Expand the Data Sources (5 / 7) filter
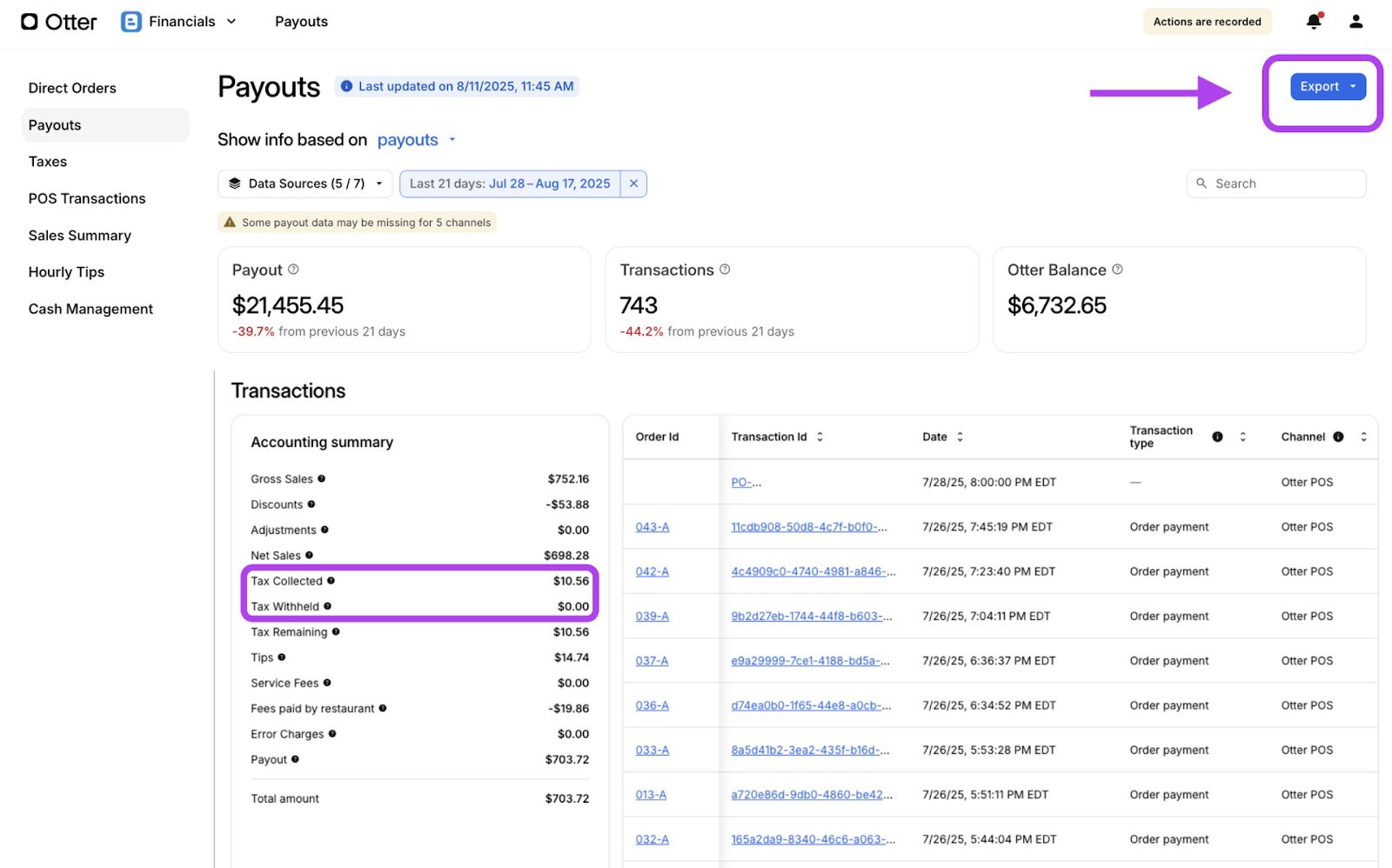This screenshot has width=1392, height=868. point(304,184)
